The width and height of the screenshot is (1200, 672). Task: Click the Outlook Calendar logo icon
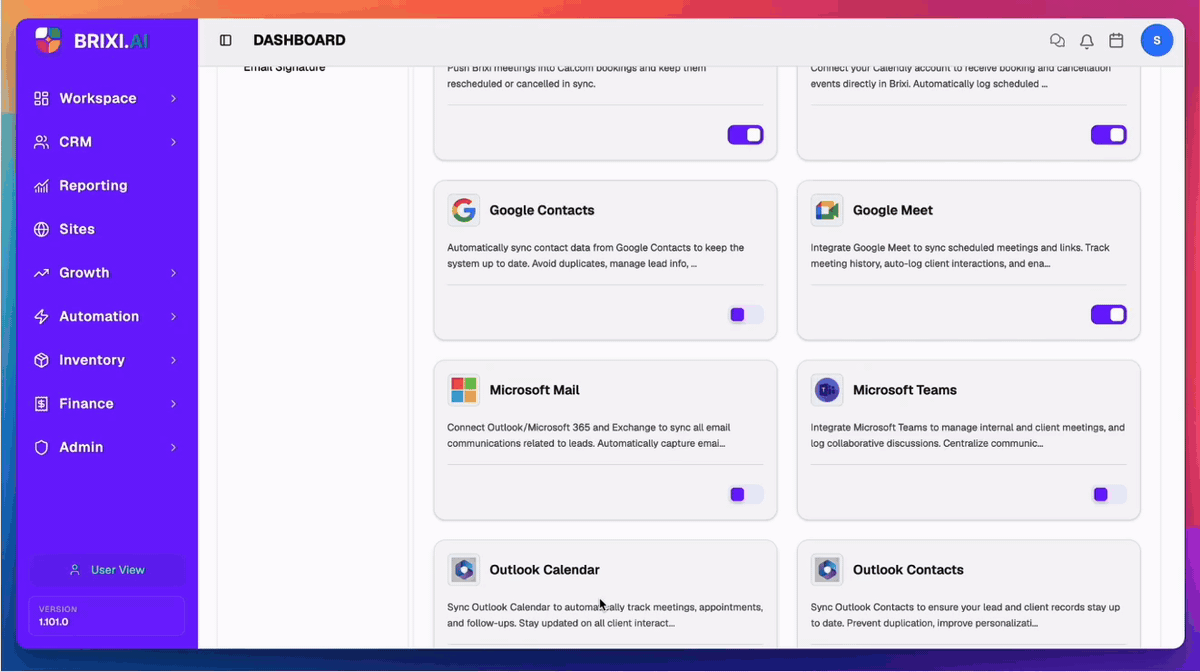pyautogui.click(x=464, y=570)
